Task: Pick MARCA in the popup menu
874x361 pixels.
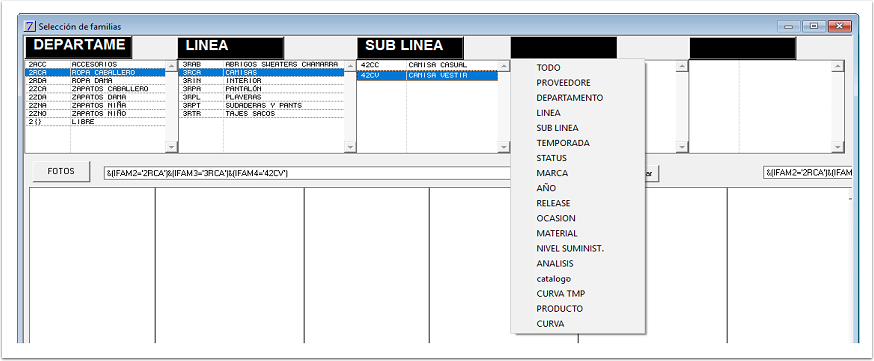Action: pyautogui.click(x=578, y=173)
